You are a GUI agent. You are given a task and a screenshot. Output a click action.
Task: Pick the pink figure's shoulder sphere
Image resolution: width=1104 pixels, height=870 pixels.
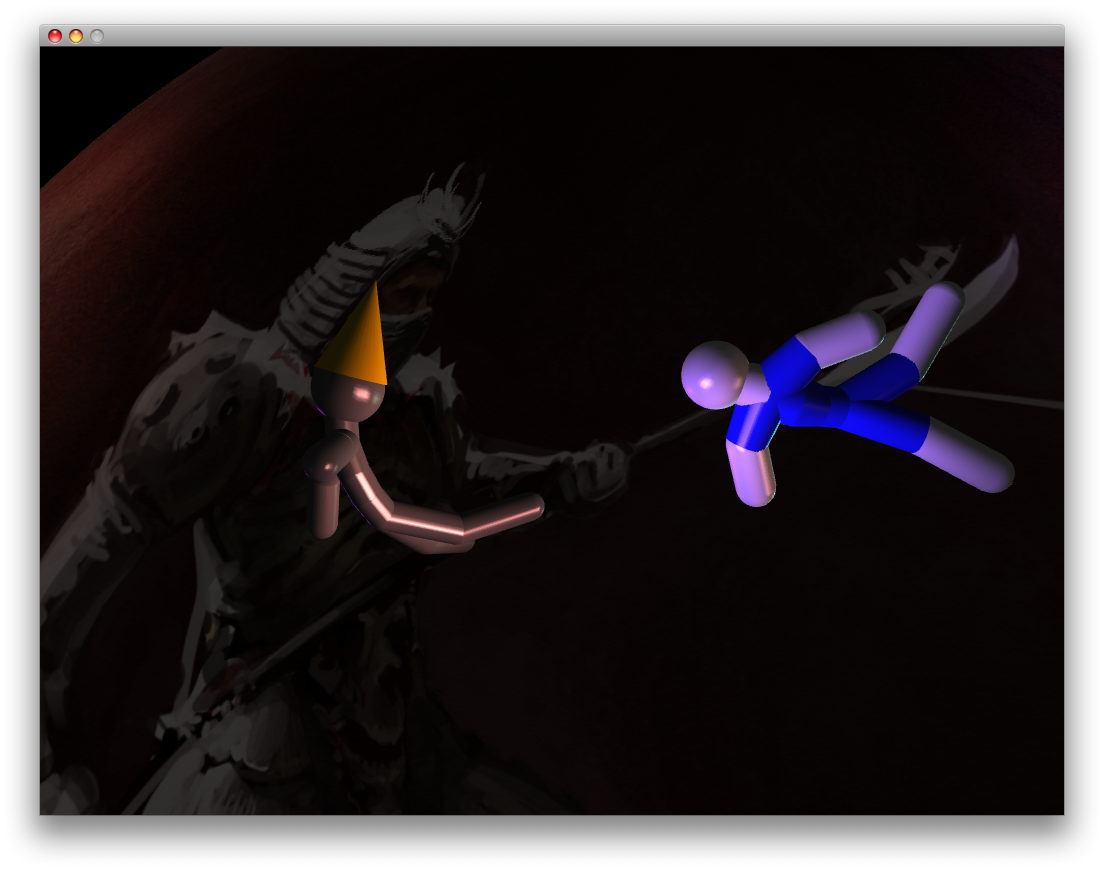pos(322,460)
